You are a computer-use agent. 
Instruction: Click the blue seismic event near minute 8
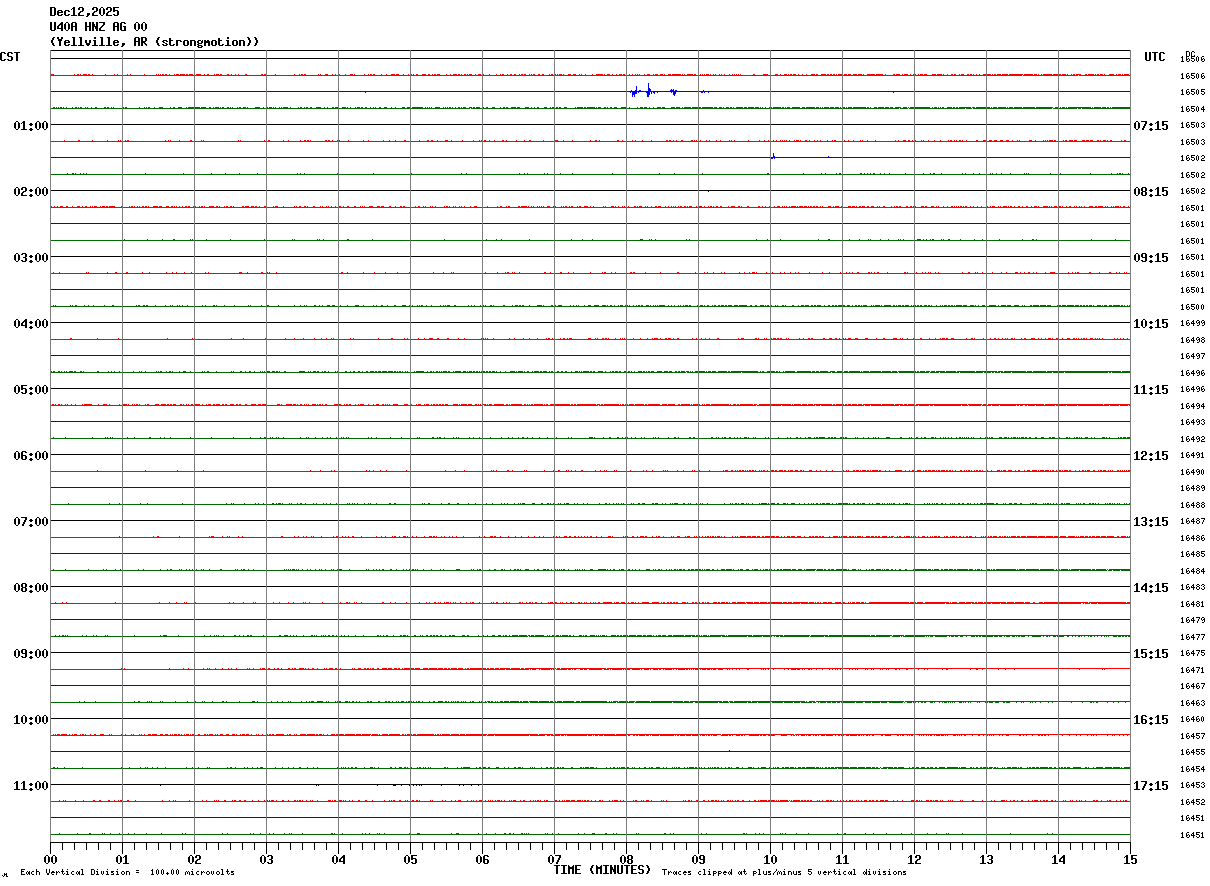tap(649, 91)
